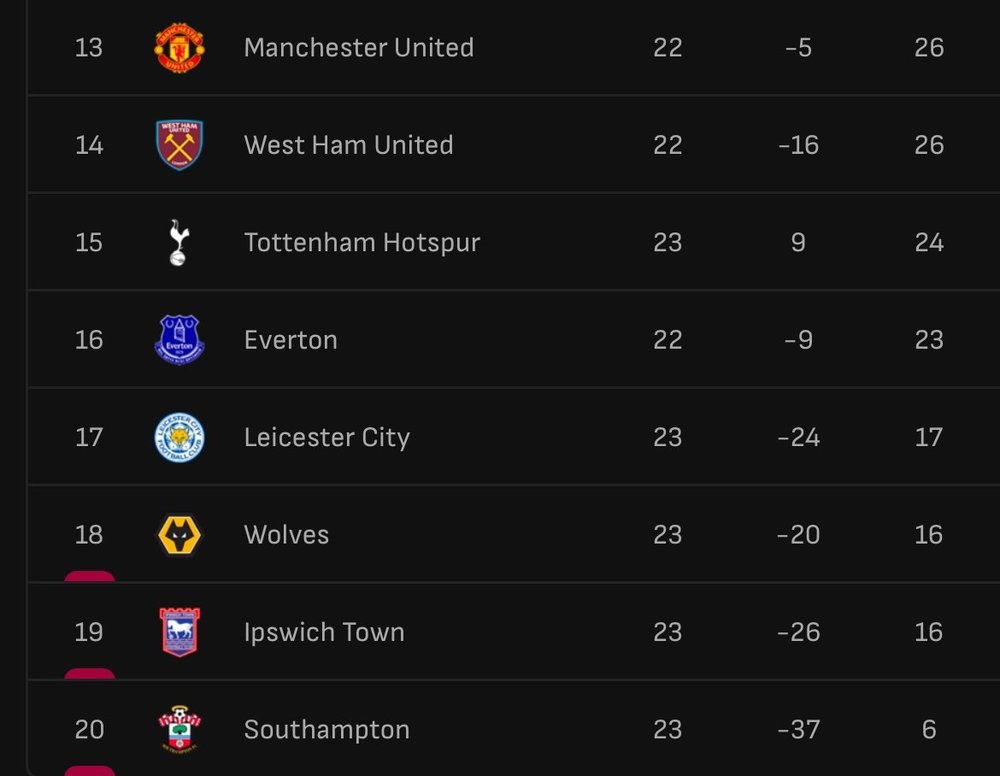Screen dimensions: 1000x776
Task: Open the Manchester United team name
Action: (x=359, y=48)
